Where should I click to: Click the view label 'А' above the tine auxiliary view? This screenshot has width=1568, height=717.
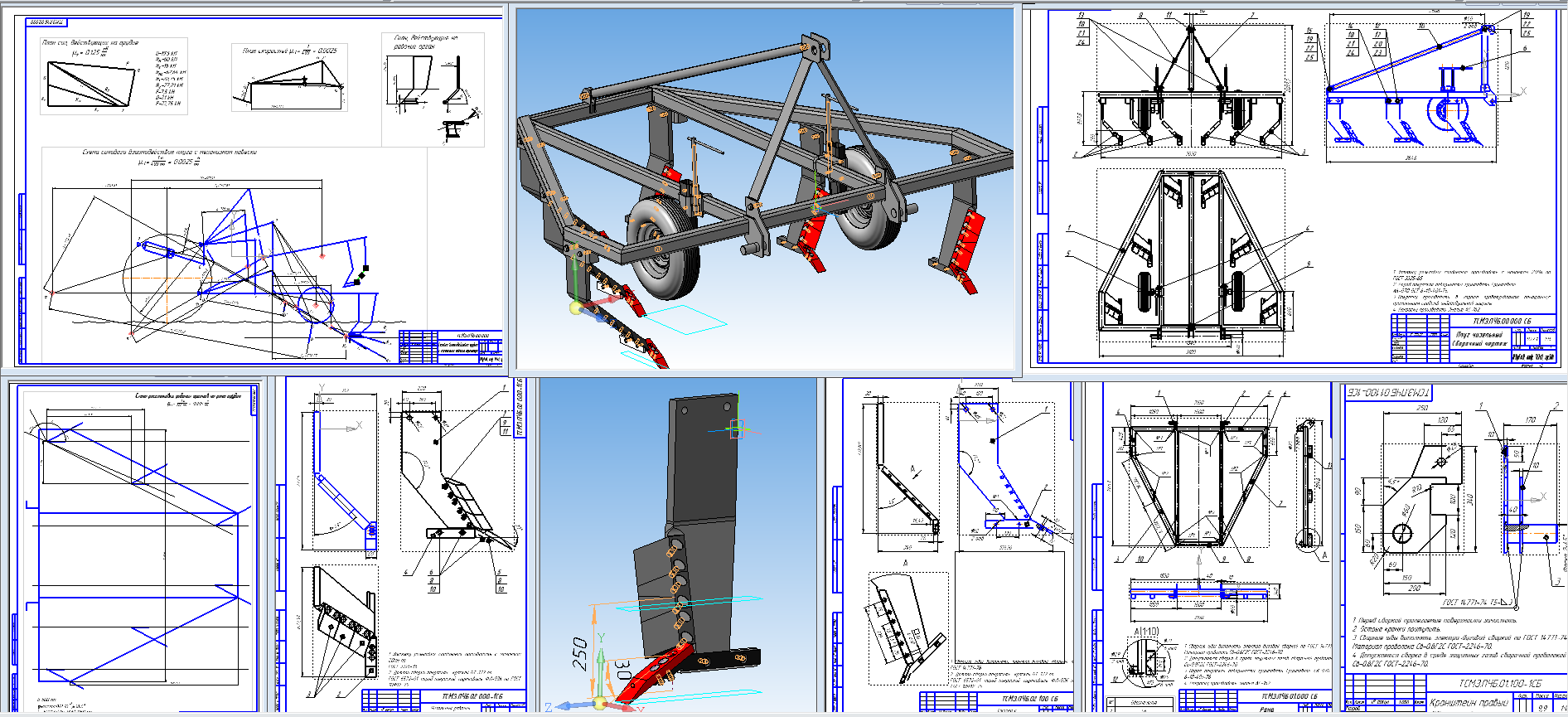tap(905, 563)
